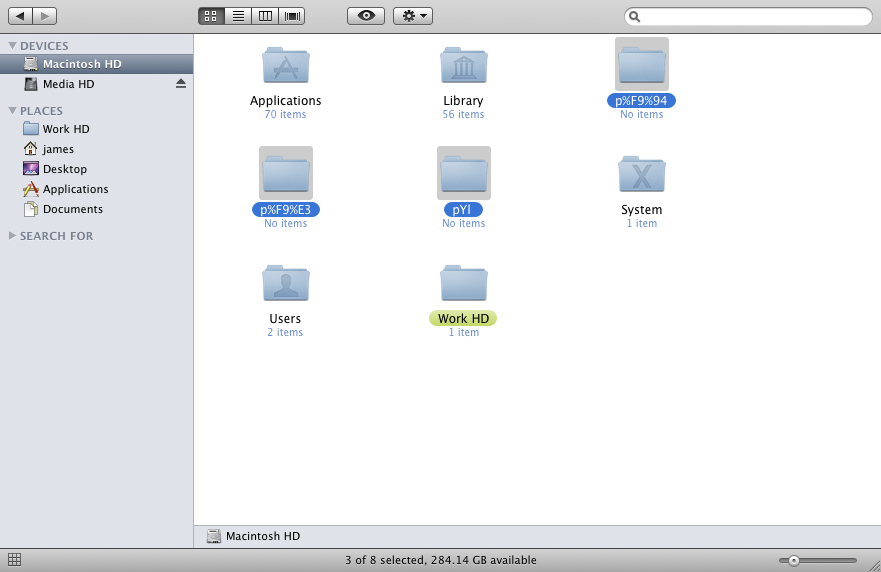Go back with the left arrow button
The width and height of the screenshot is (881, 572).
21,16
